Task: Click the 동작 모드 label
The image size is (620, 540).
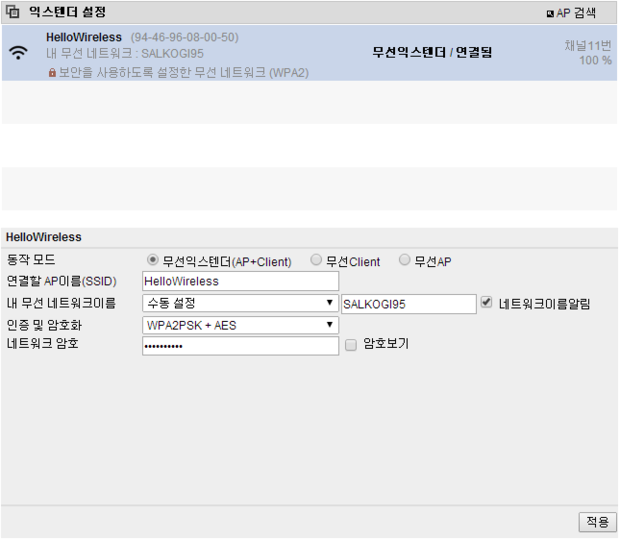Action: (31, 260)
